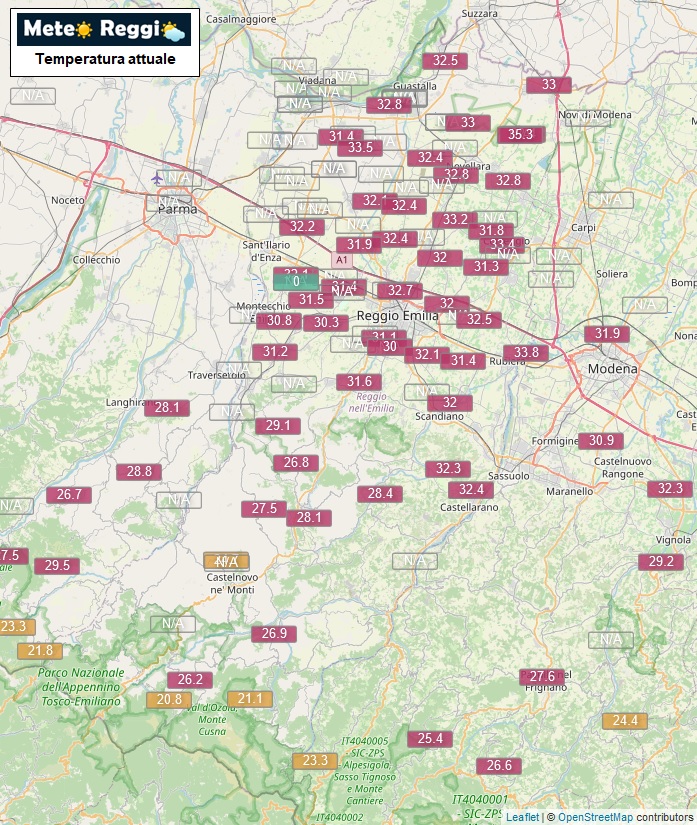This screenshot has width=697, height=825.
Task: Select the 29.2 marker near Vignola
Action: pos(662,562)
